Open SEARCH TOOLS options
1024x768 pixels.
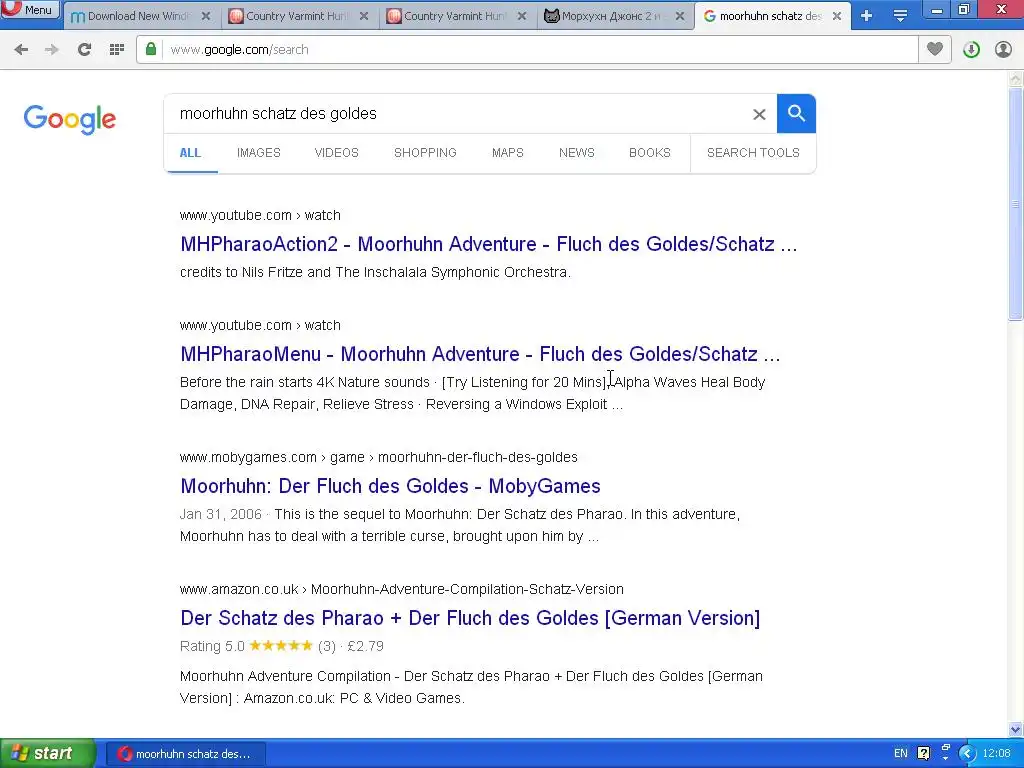(753, 153)
